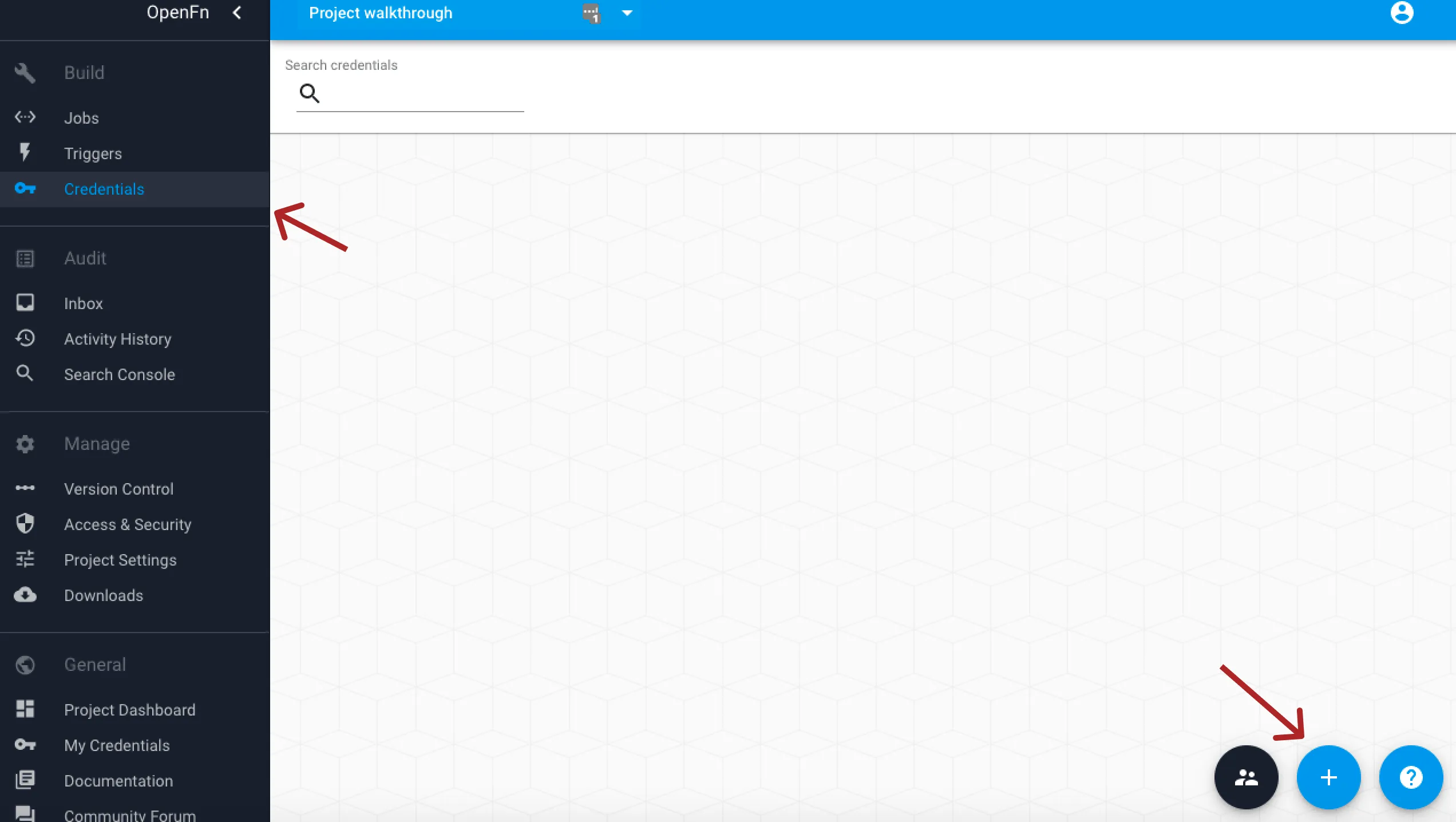Select the Credentials menu item
This screenshot has width=1456, height=822.
coord(134,189)
